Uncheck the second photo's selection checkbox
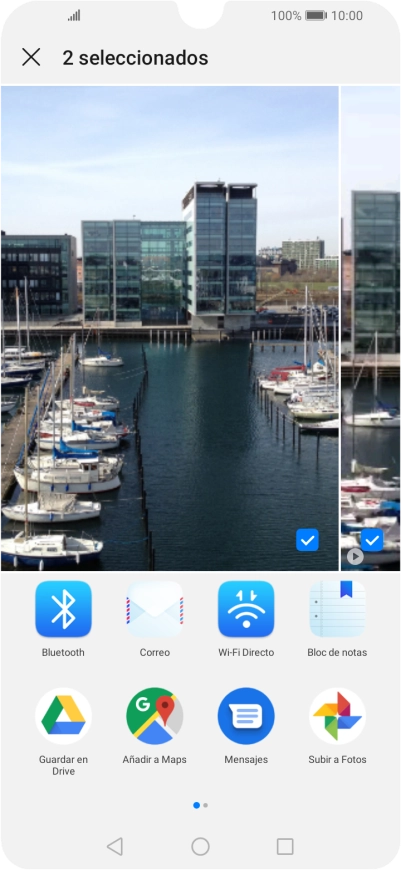Image resolution: width=401 pixels, height=870 pixels. pos(372,540)
